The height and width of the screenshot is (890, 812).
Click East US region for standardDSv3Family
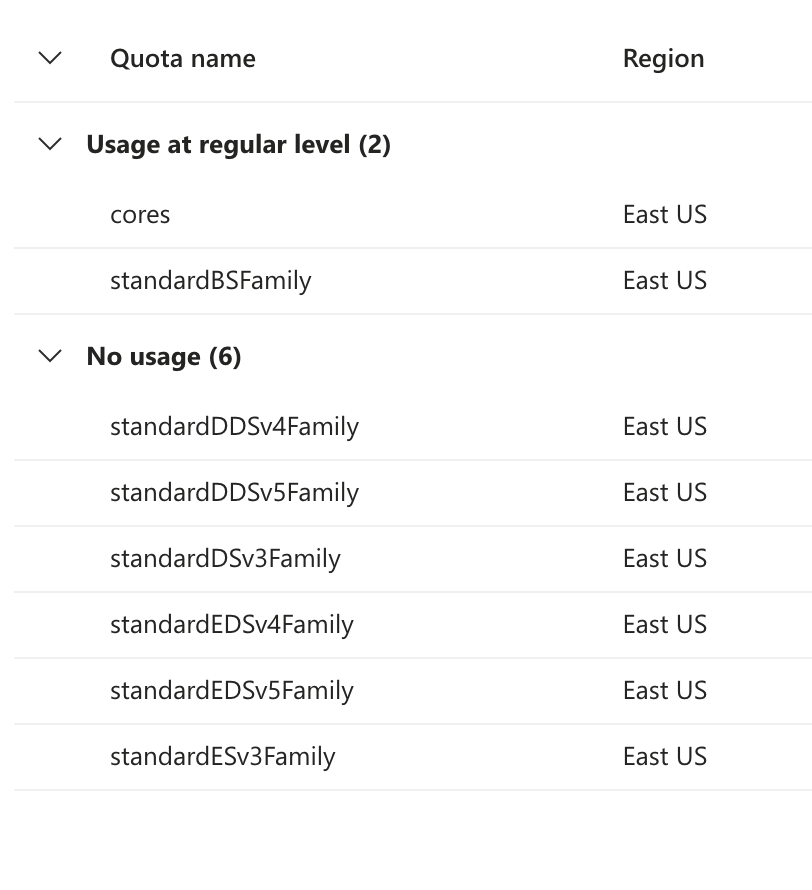pos(664,559)
